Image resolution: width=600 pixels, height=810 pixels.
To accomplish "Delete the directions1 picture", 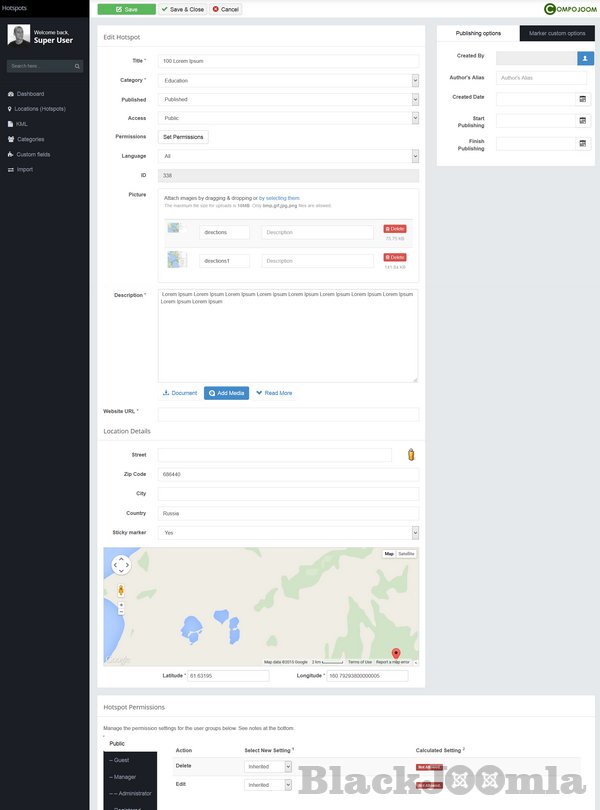I will (395, 257).
